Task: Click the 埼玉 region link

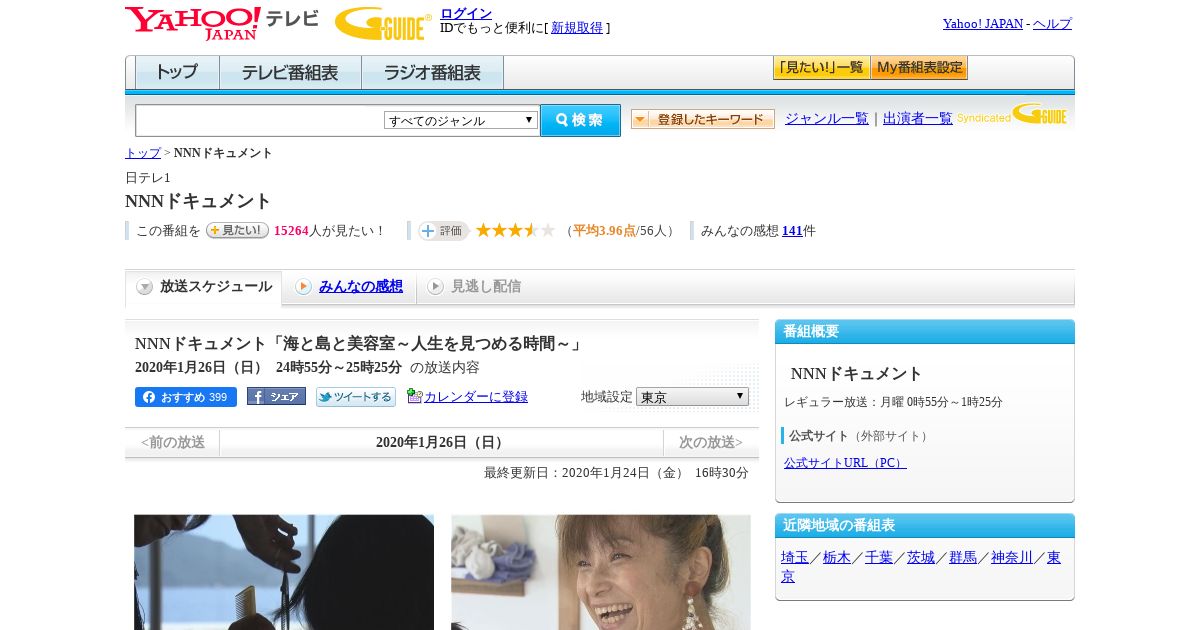Action: click(x=795, y=558)
